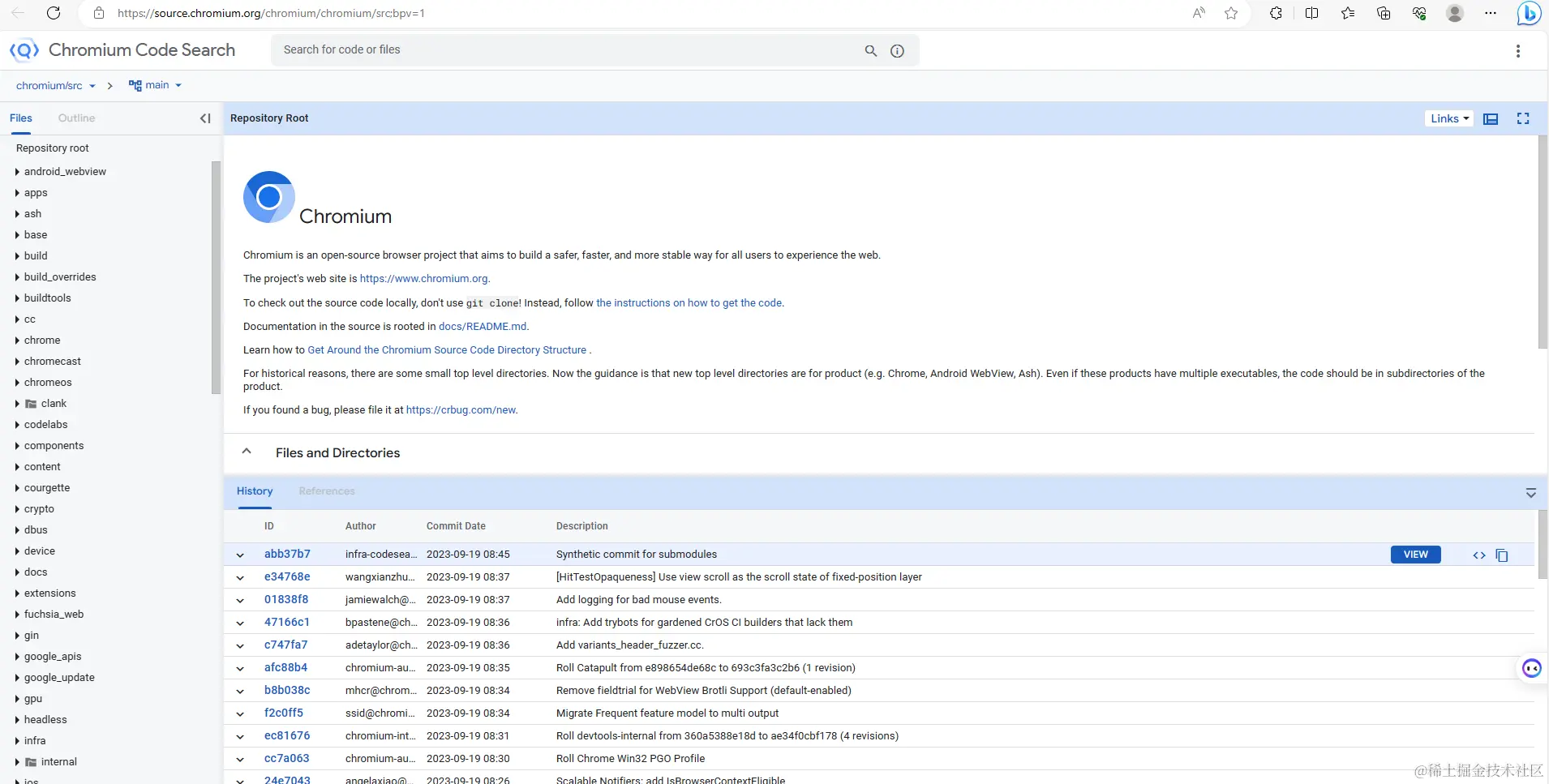Select the References tab
The height and width of the screenshot is (784, 1549).
[x=327, y=491]
